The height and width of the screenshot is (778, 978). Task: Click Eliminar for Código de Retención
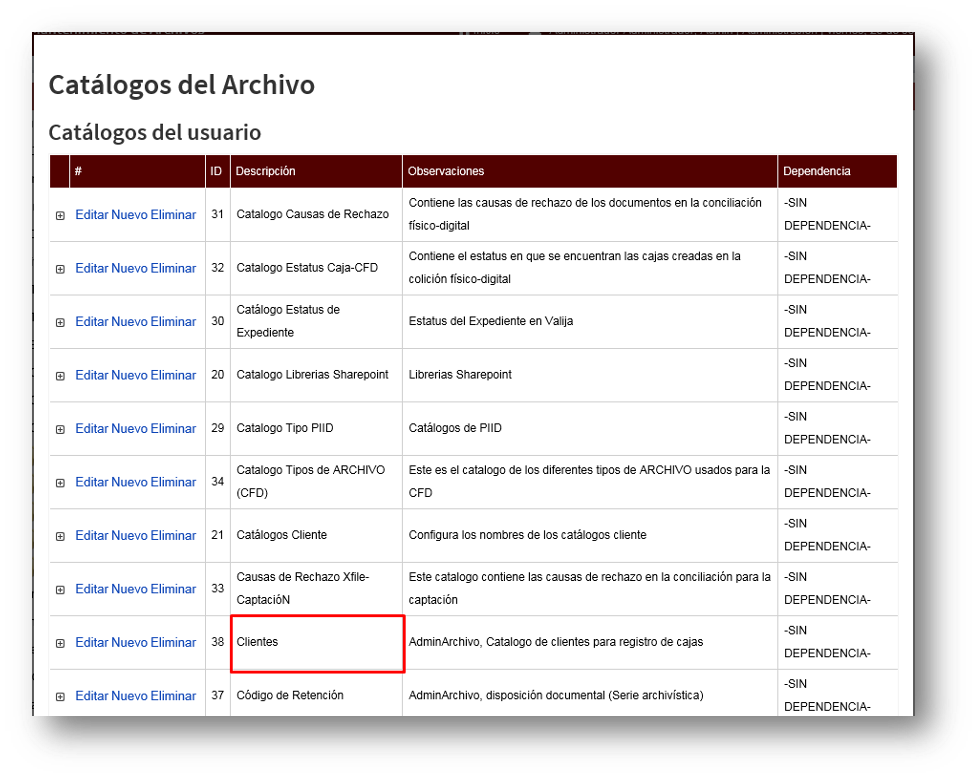(x=172, y=695)
